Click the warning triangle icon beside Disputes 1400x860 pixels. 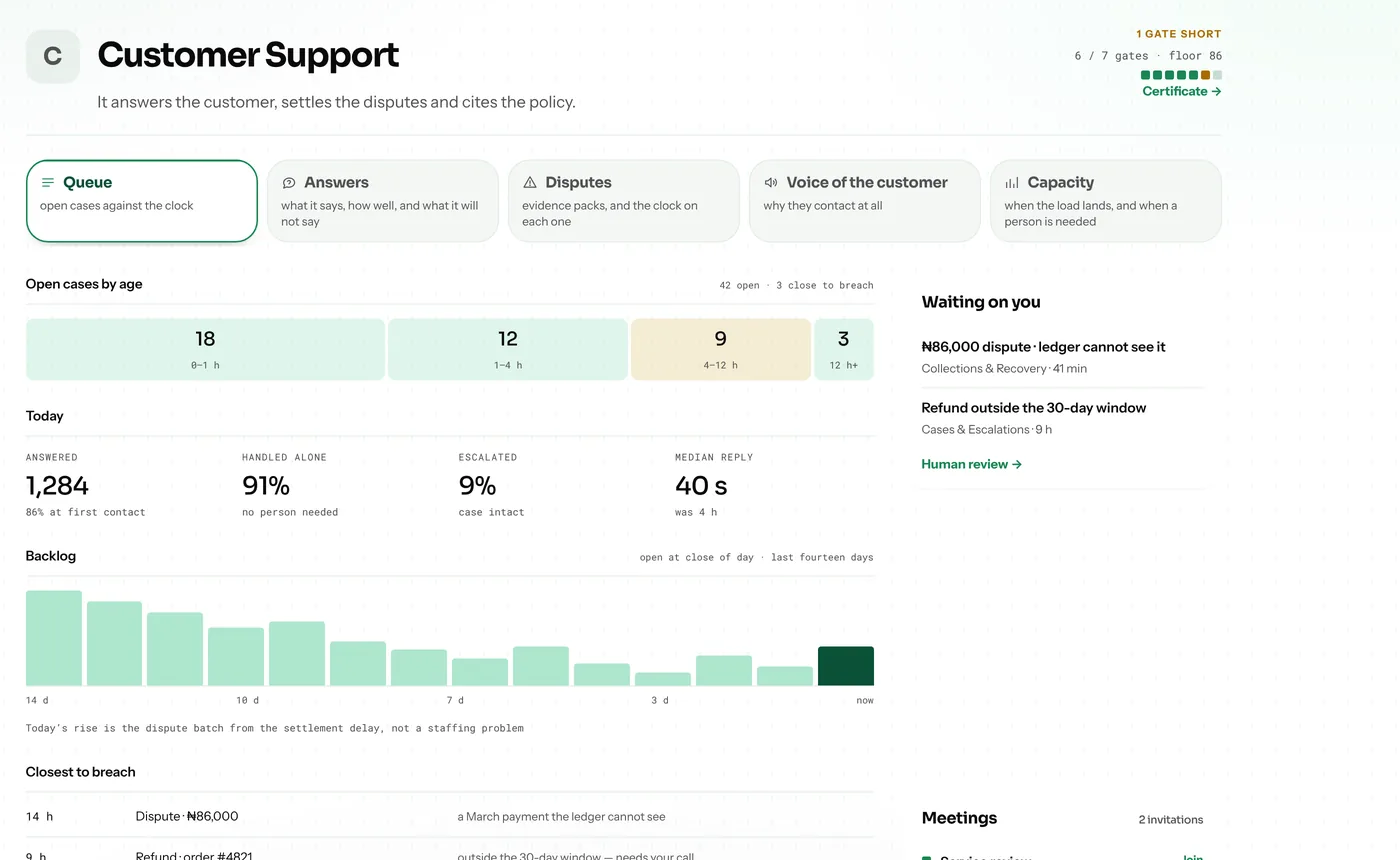pyautogui.click(x=530, y=183)
